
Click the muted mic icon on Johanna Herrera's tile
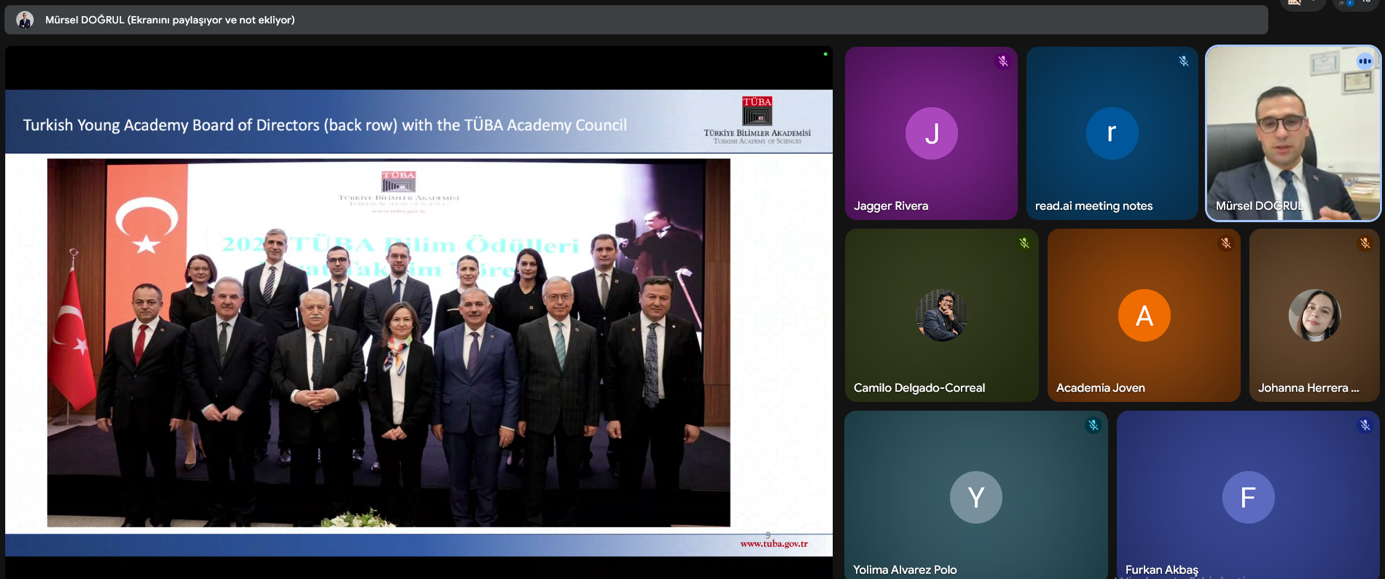(1364, 243)
